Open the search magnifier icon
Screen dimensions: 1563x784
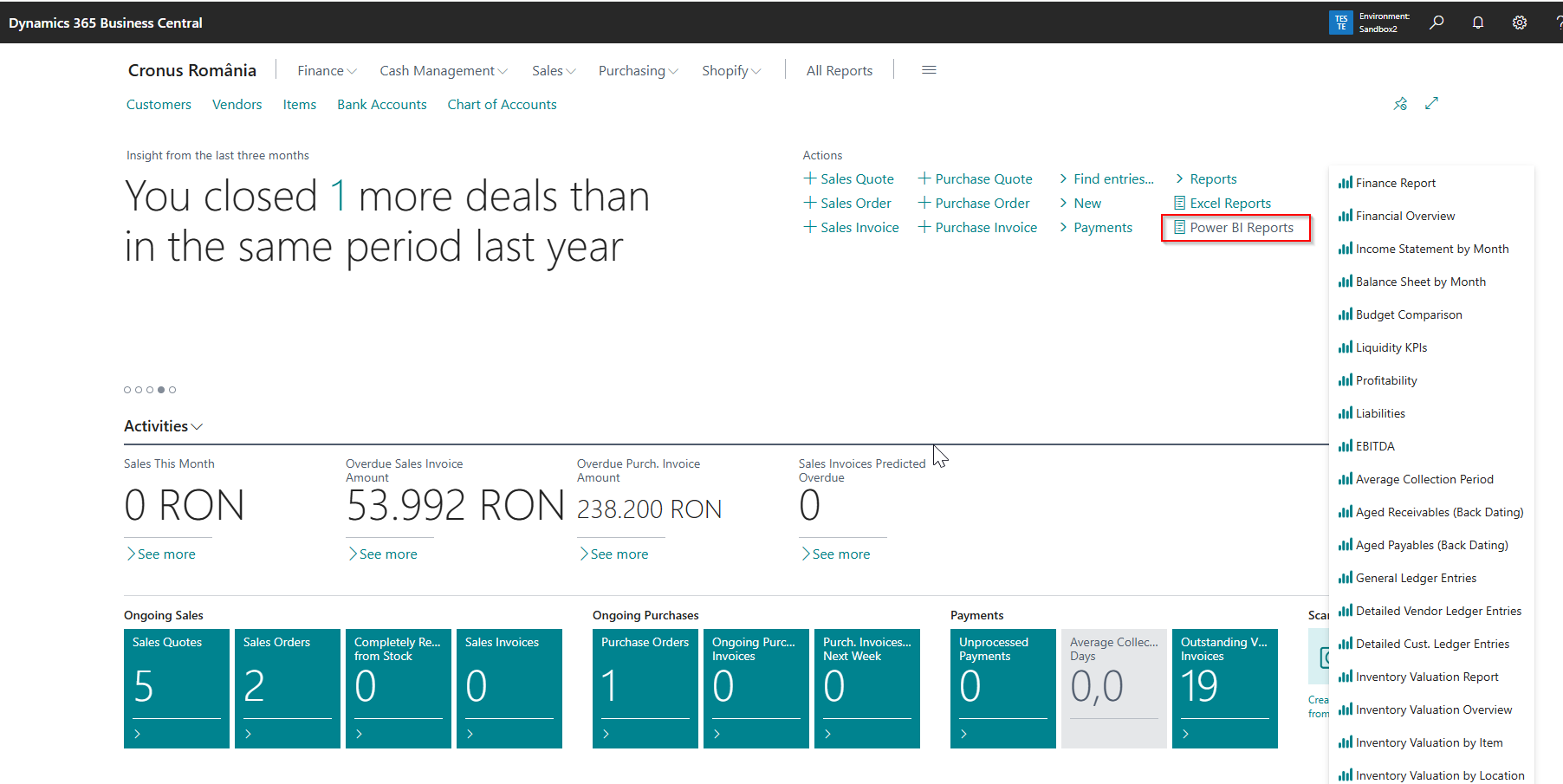(1437, 23)
